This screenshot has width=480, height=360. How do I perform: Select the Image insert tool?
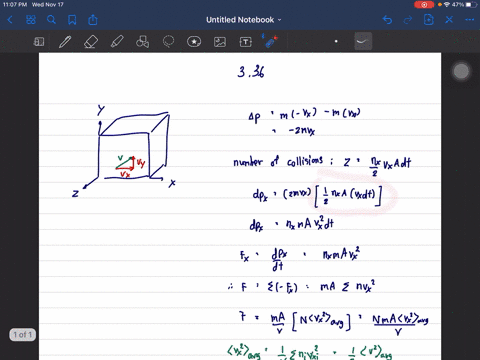220,42
